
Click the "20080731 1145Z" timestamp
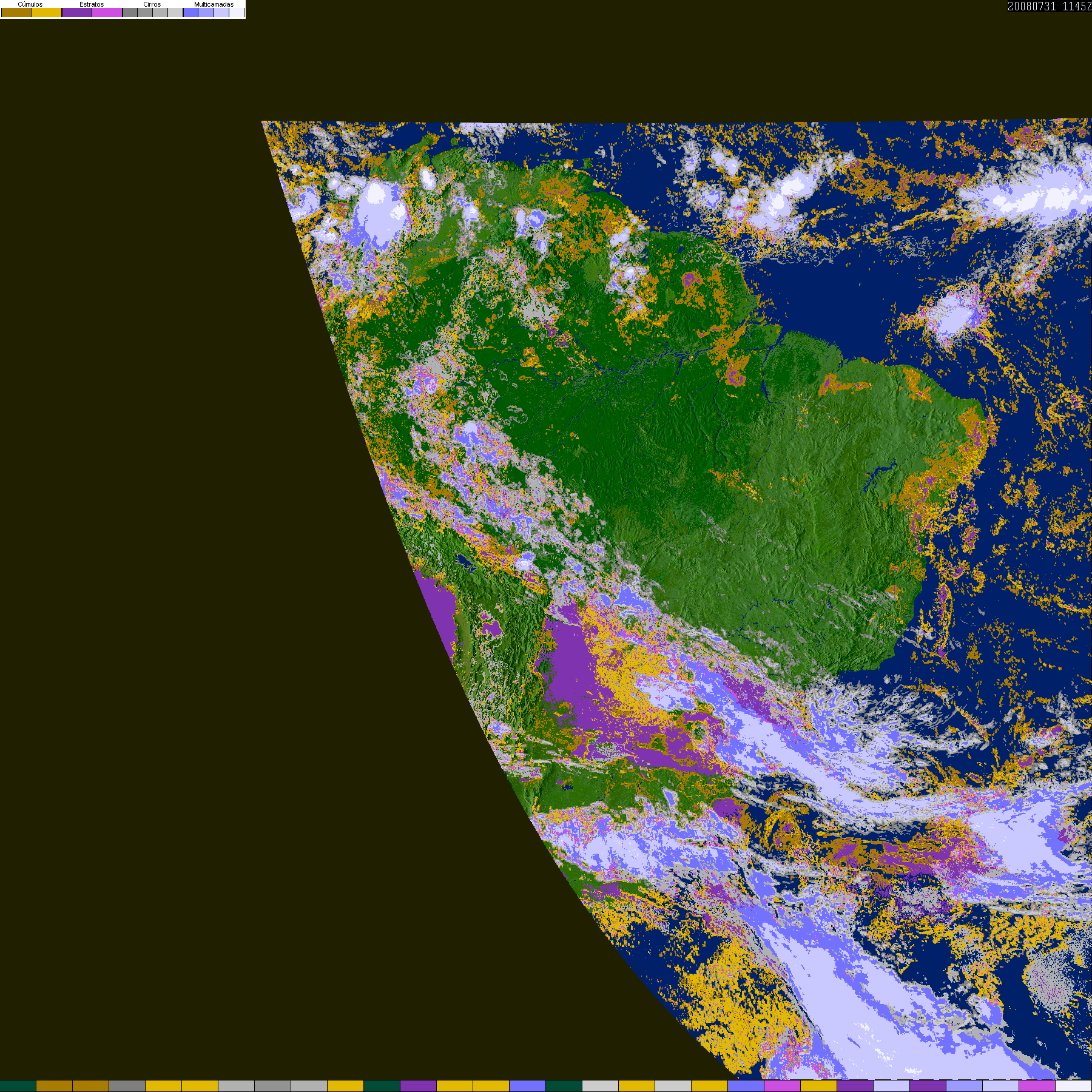[1050, 6]
